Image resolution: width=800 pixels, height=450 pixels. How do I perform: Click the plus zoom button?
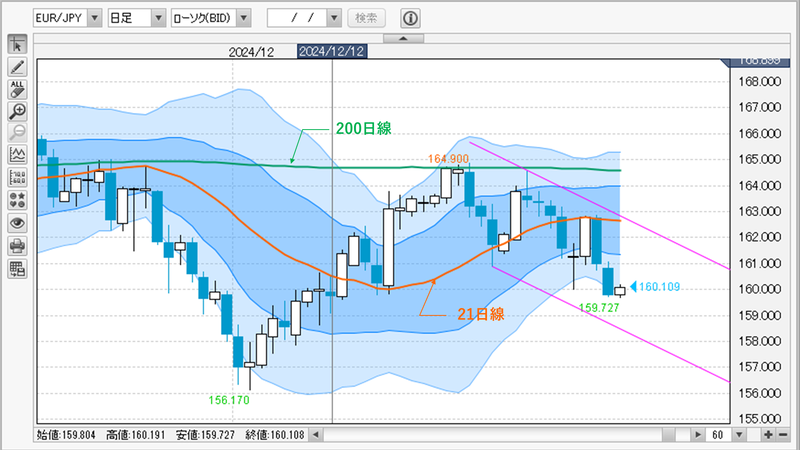click(768, 435)
